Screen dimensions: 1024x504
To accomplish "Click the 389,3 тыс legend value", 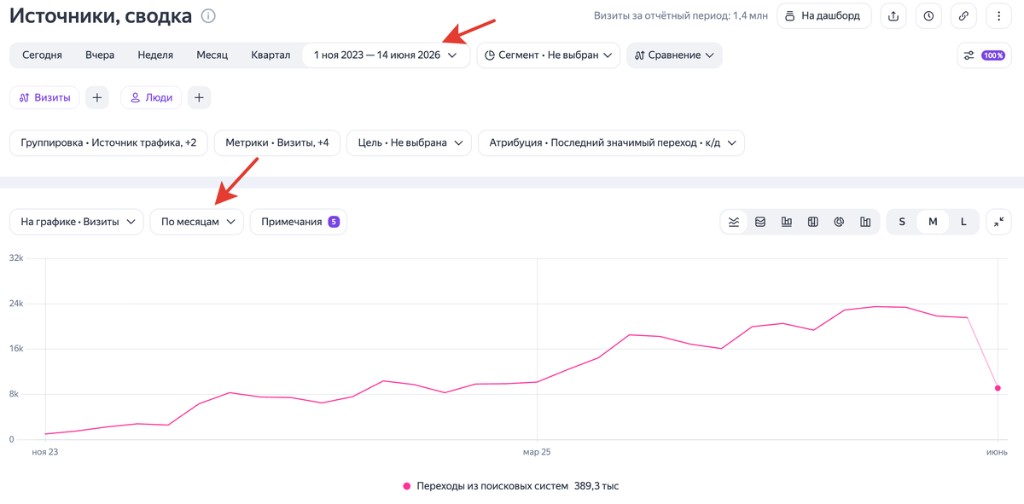I will coord(597,486).
